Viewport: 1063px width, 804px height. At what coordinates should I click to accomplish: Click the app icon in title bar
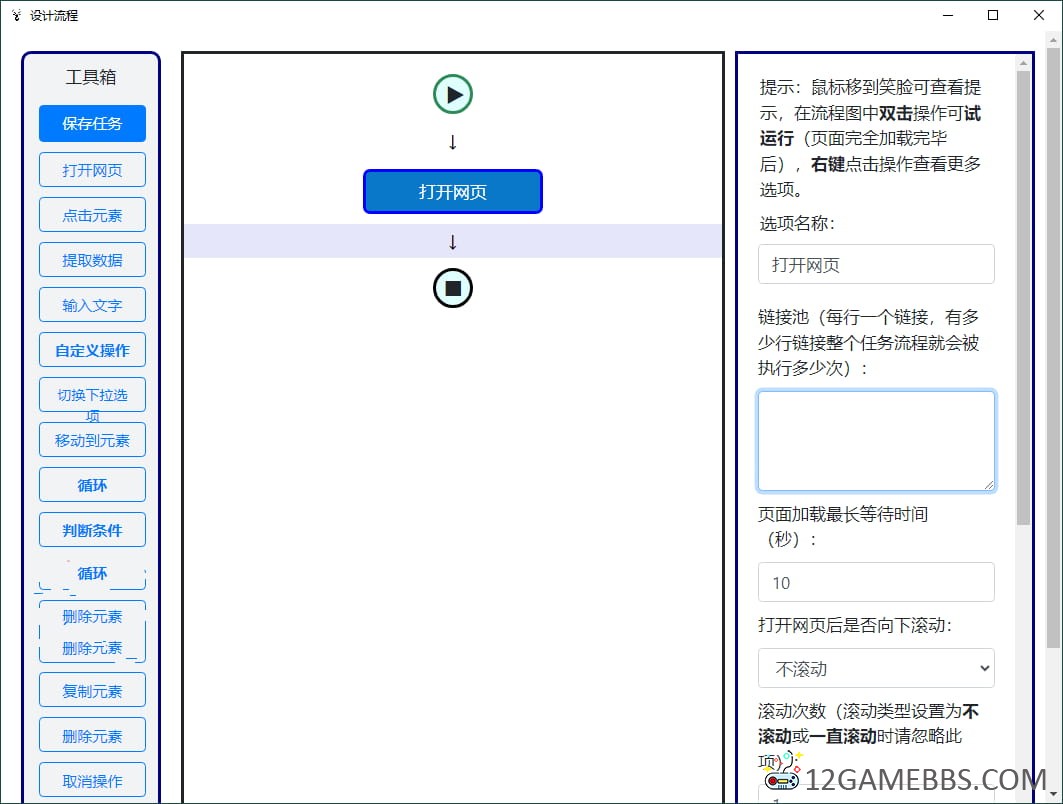(x=16, y=15)
